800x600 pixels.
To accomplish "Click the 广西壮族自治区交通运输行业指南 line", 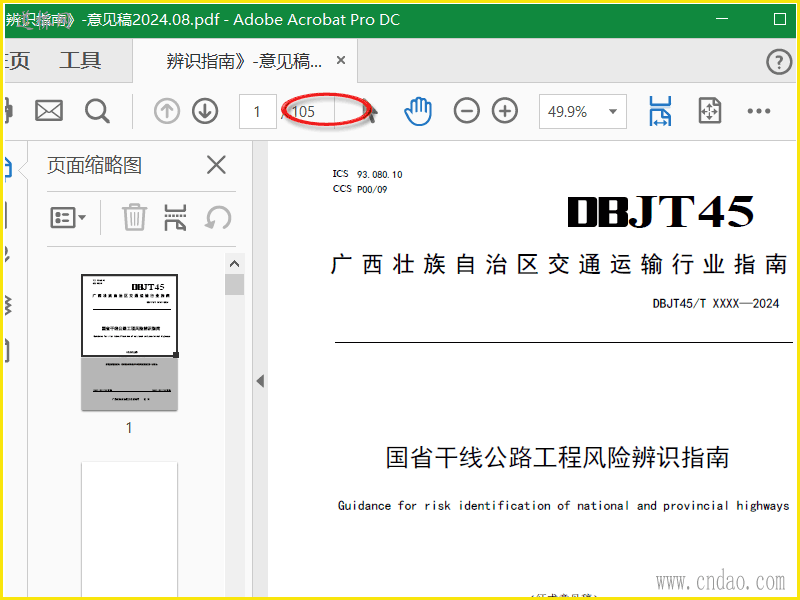I will 559,265.
